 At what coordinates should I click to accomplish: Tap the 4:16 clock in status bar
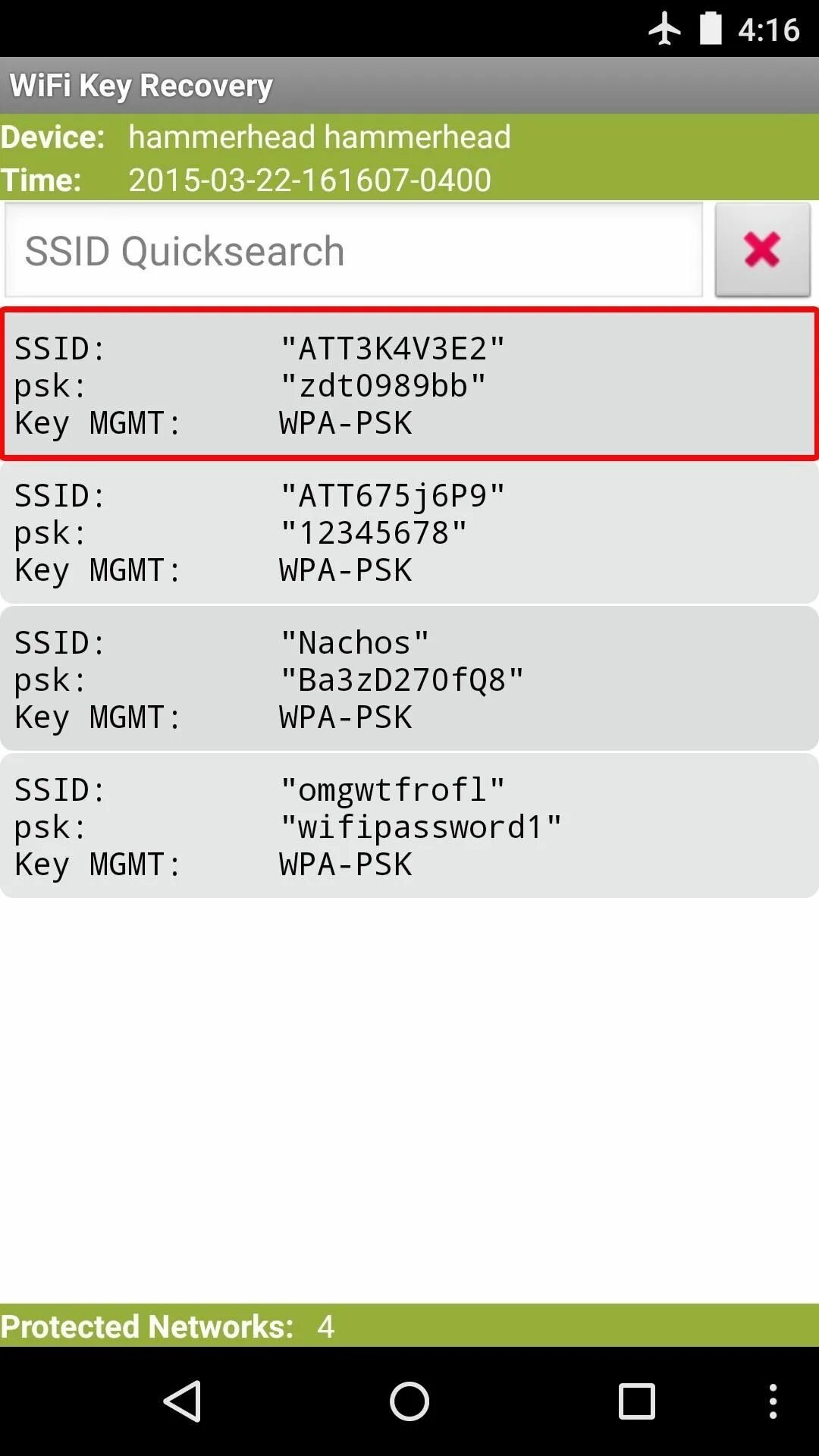[x=768, y=30]
